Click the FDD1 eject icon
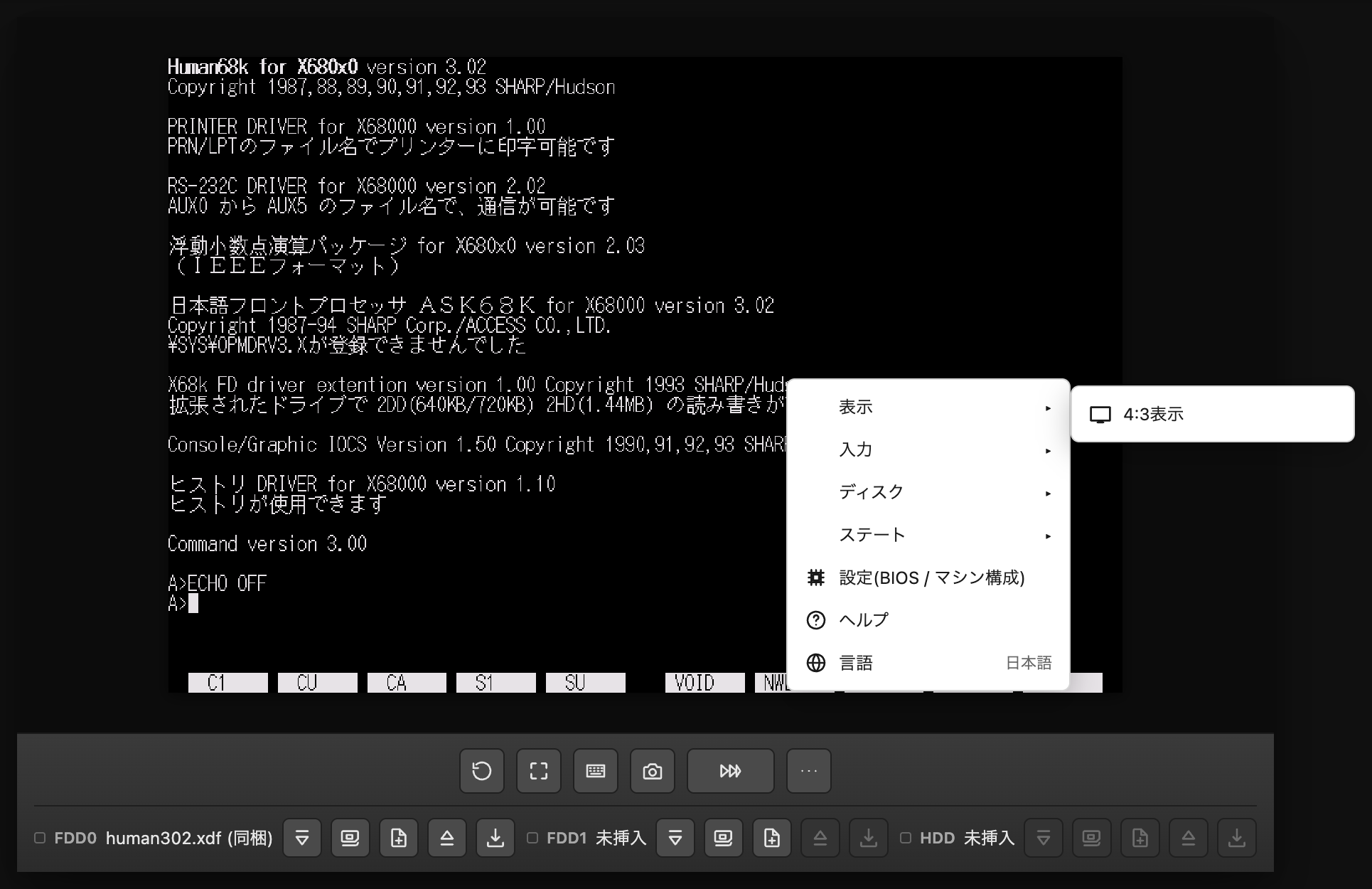 coord(820,838)
